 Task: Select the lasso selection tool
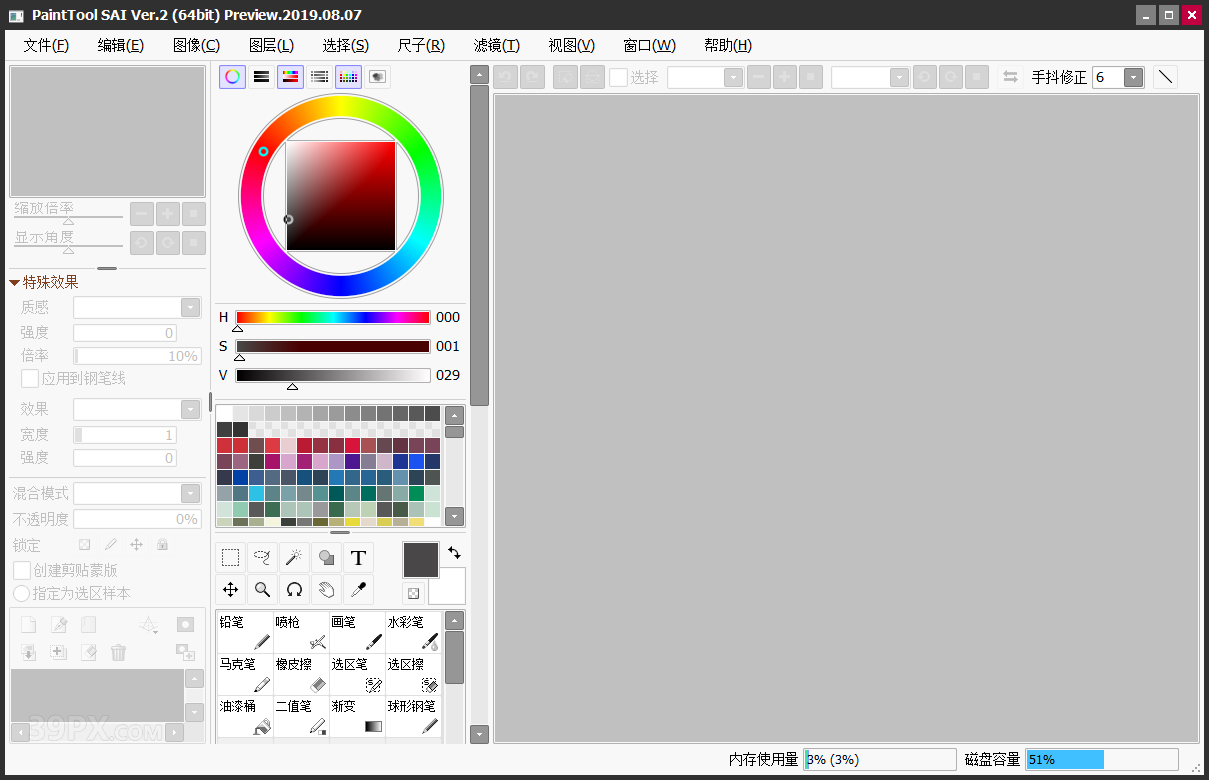pos(262,558)
